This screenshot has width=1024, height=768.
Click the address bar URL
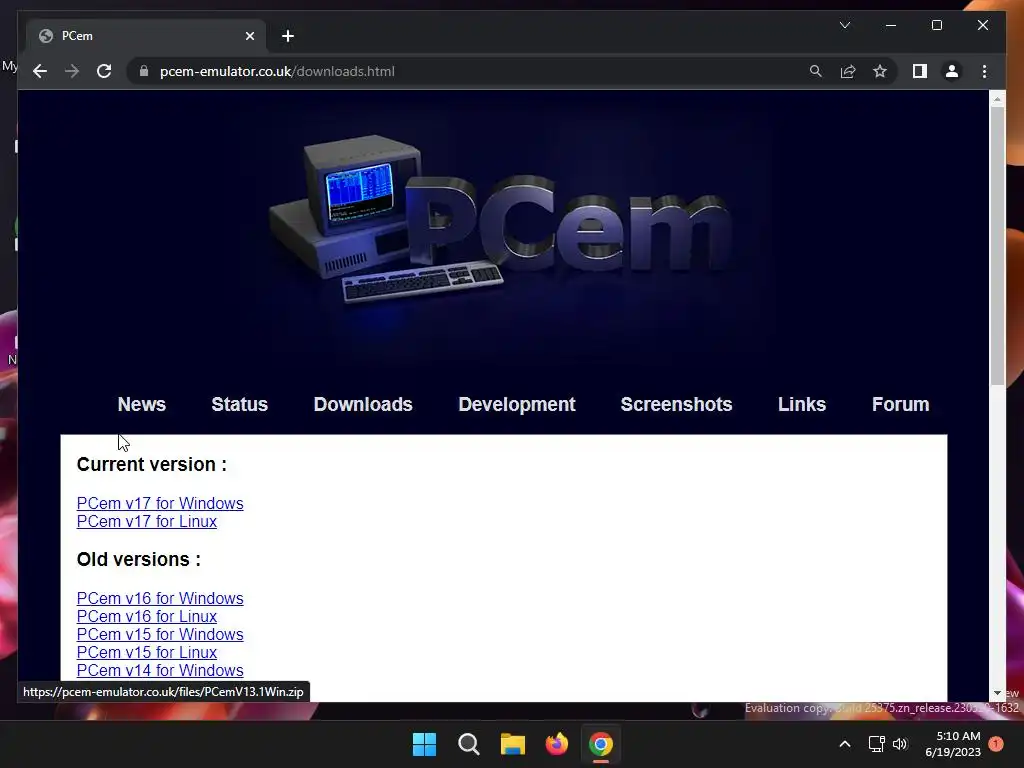tap(277, 71)
